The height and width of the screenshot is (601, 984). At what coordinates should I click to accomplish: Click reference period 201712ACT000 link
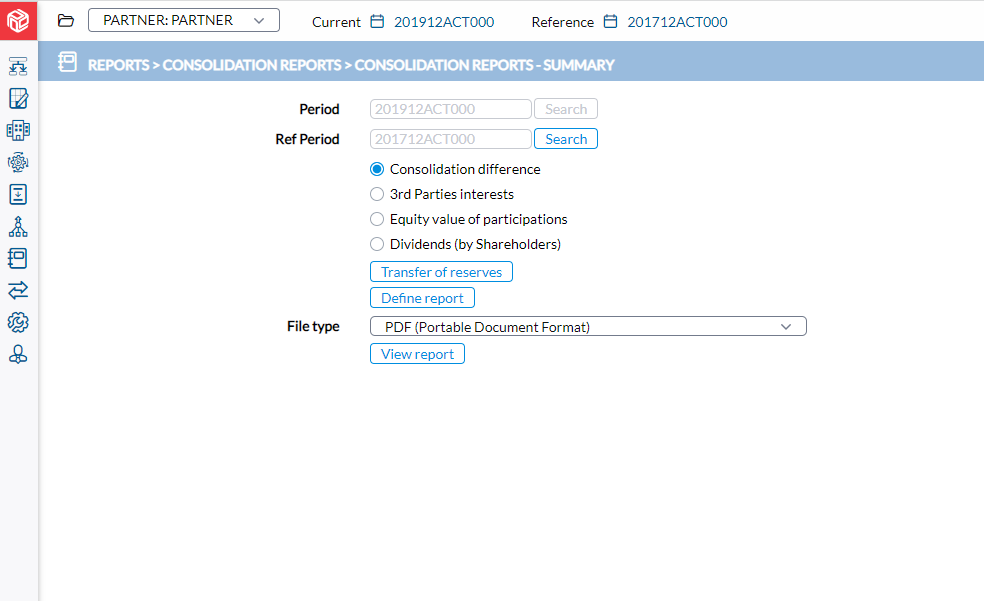click(677, 22)
